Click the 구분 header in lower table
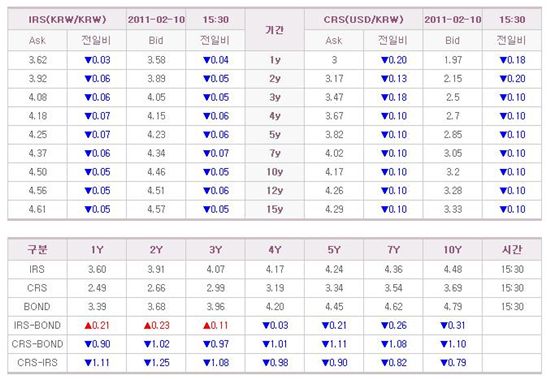 (x=37, y=250)
